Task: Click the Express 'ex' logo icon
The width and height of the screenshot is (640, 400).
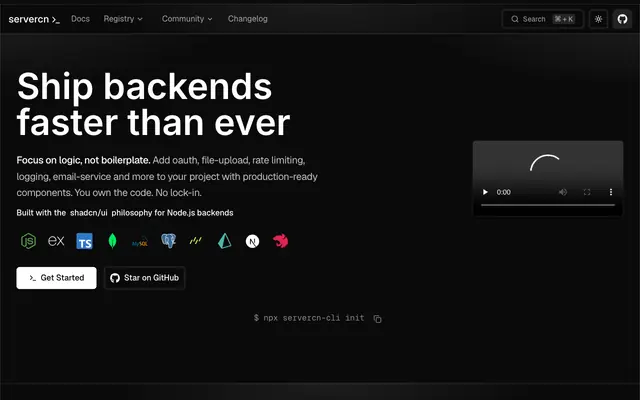Action: (56, 241)
